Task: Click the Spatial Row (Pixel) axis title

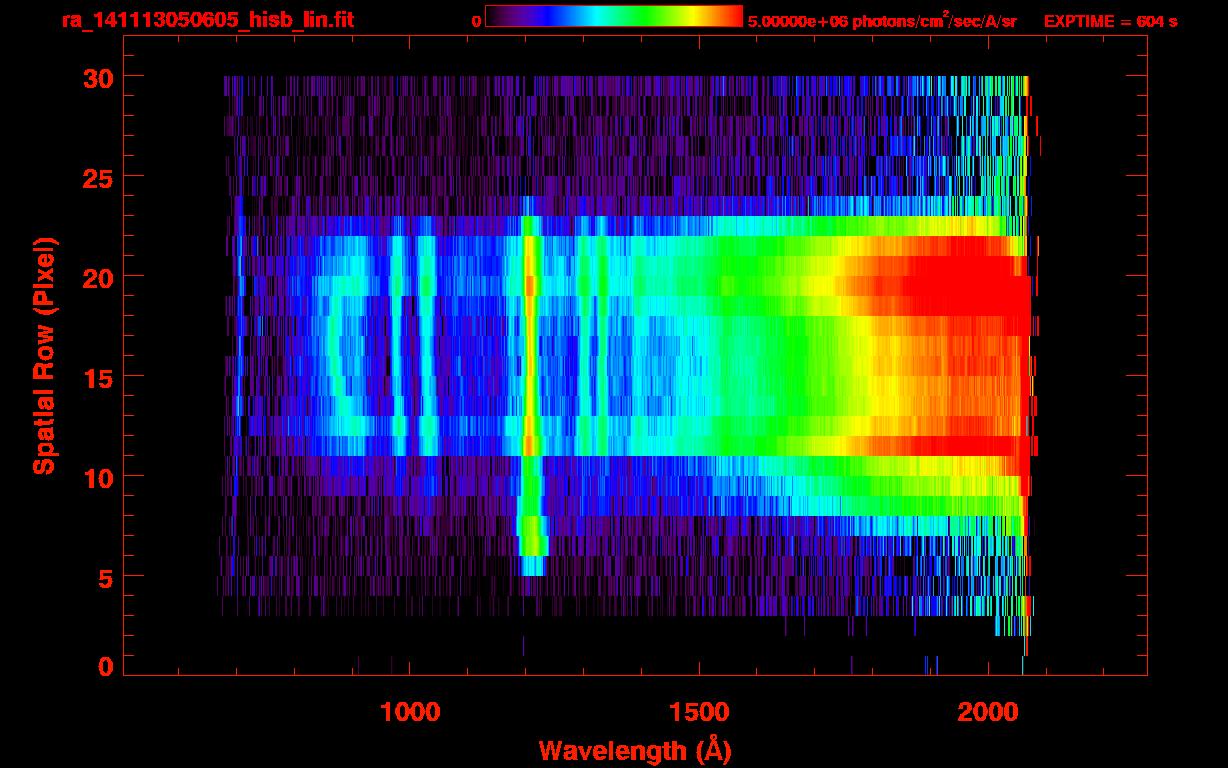Action: pyautogui.click(x=44, y=356)
